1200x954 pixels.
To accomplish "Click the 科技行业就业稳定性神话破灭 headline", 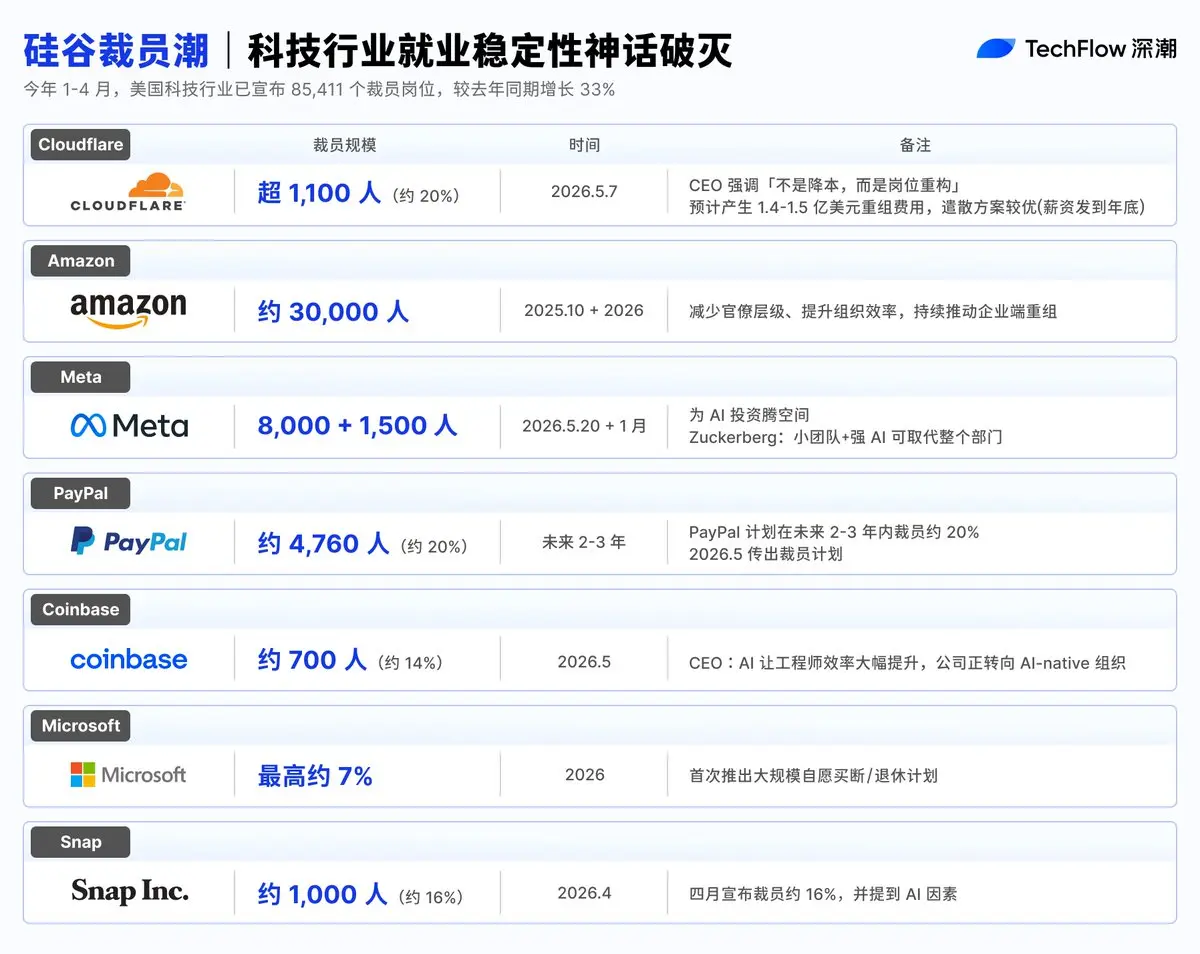I will [x=490, y=49].
